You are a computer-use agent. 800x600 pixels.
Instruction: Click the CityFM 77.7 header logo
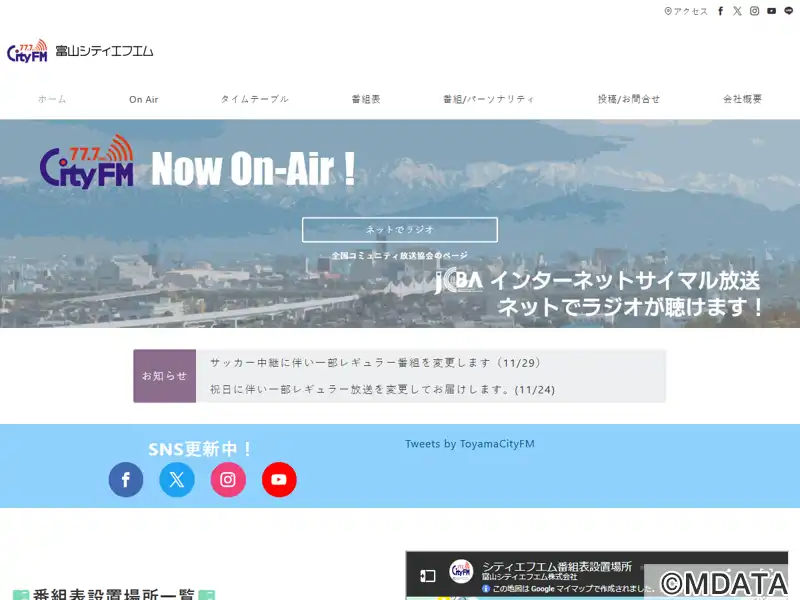point(27,51)
